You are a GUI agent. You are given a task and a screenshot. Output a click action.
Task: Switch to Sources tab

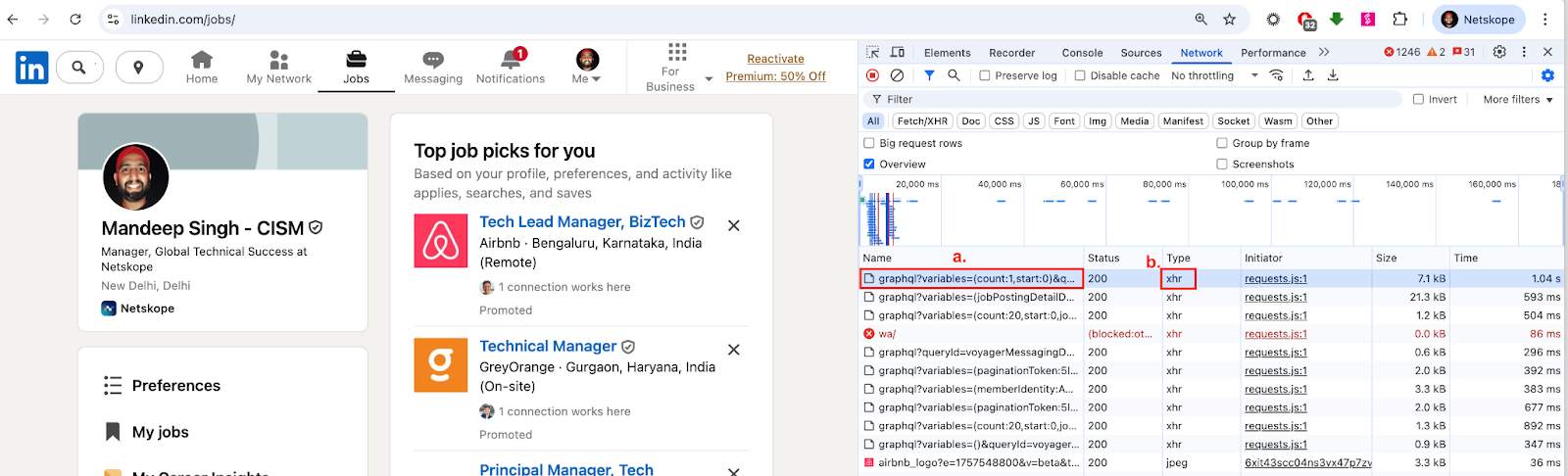pyautogui.click(x=1141, y=53)
